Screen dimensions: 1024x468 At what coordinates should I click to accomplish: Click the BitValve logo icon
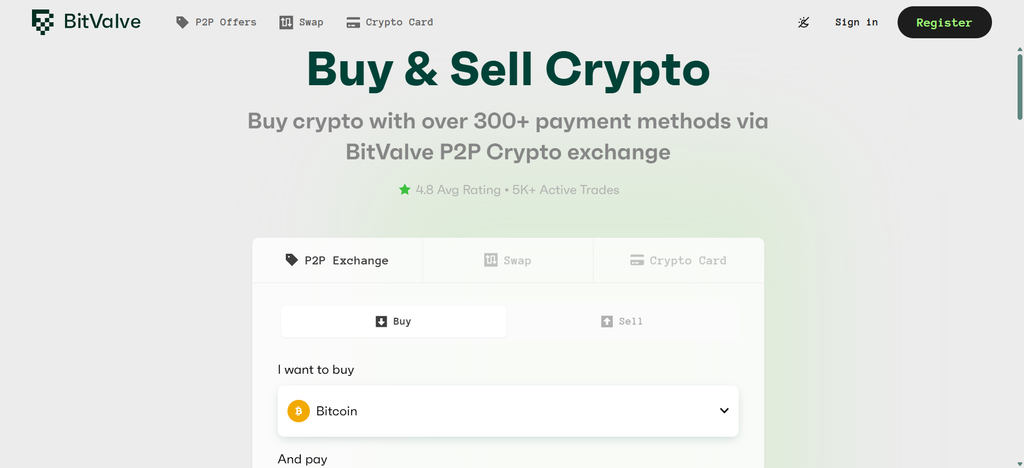coord(43,22)
